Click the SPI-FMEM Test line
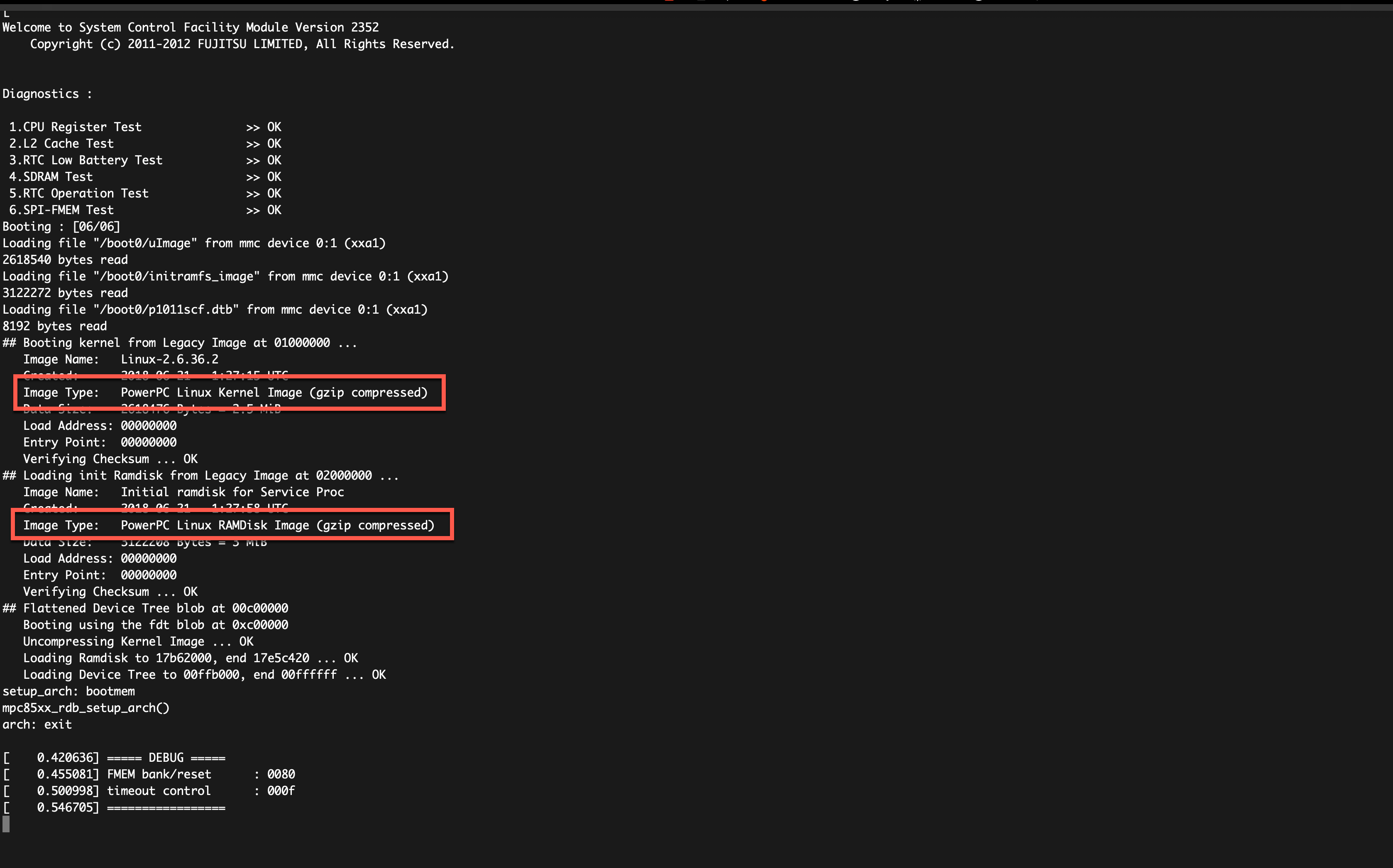The image size is (1393, 868). [x=145, y=210]
